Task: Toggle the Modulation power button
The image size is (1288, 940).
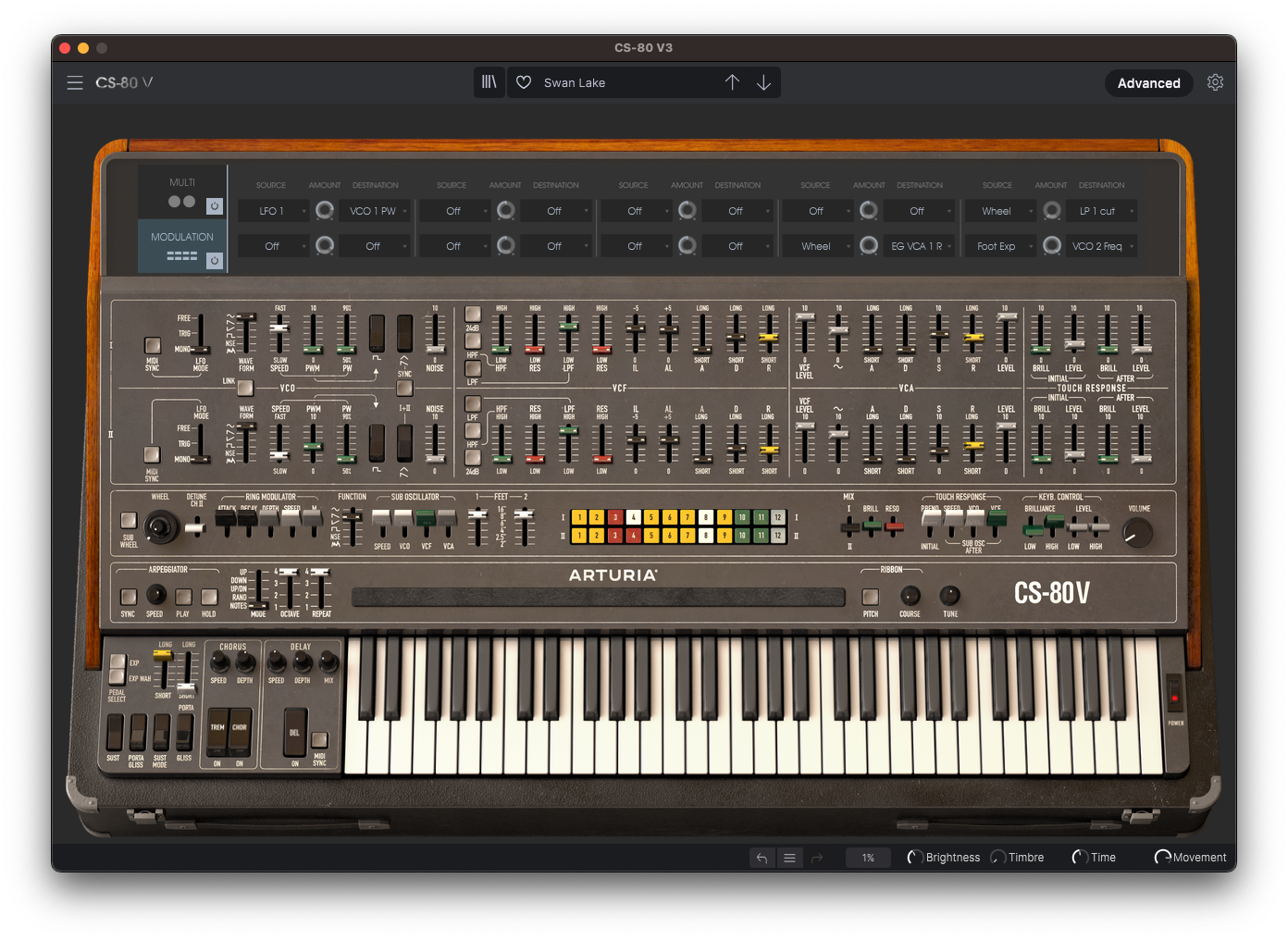Action: [x=214, y=261]
